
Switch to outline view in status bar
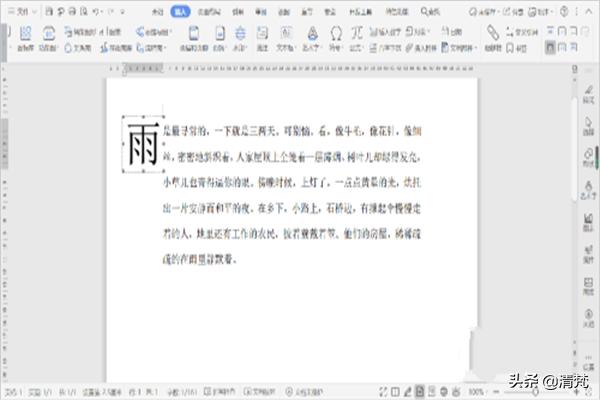click(432, 392)
